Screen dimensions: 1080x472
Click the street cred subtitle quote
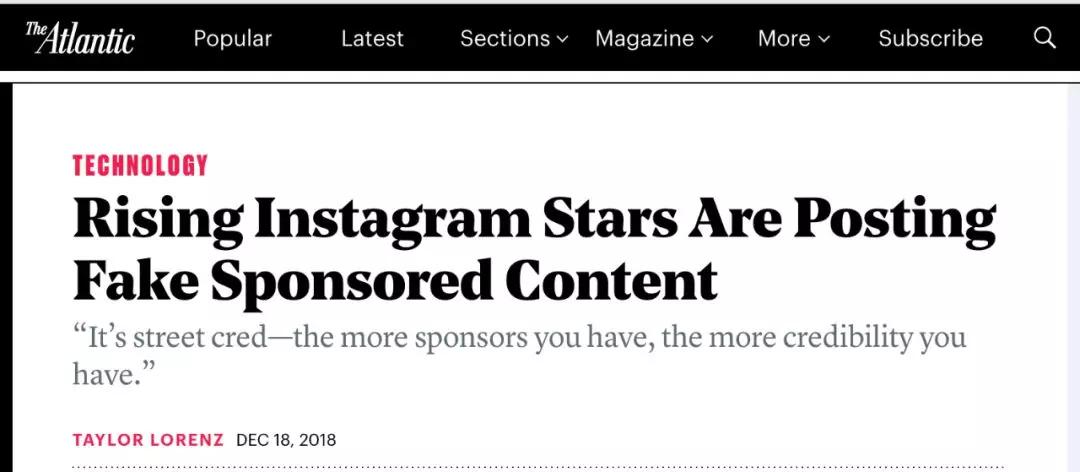coord(519,355)
